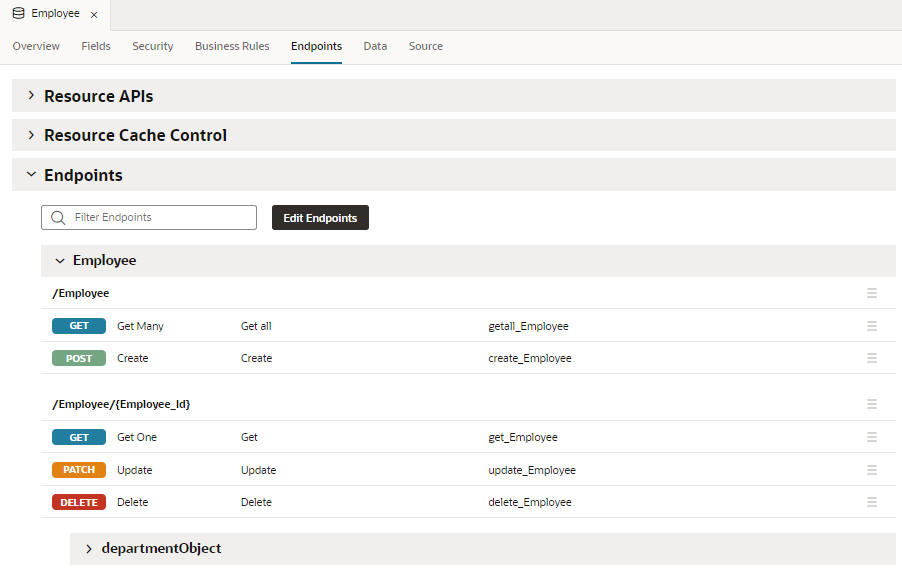The width and height of the screenshot is (902, 573).
Task: Go to the Data tab
Action: pos(375,46)
